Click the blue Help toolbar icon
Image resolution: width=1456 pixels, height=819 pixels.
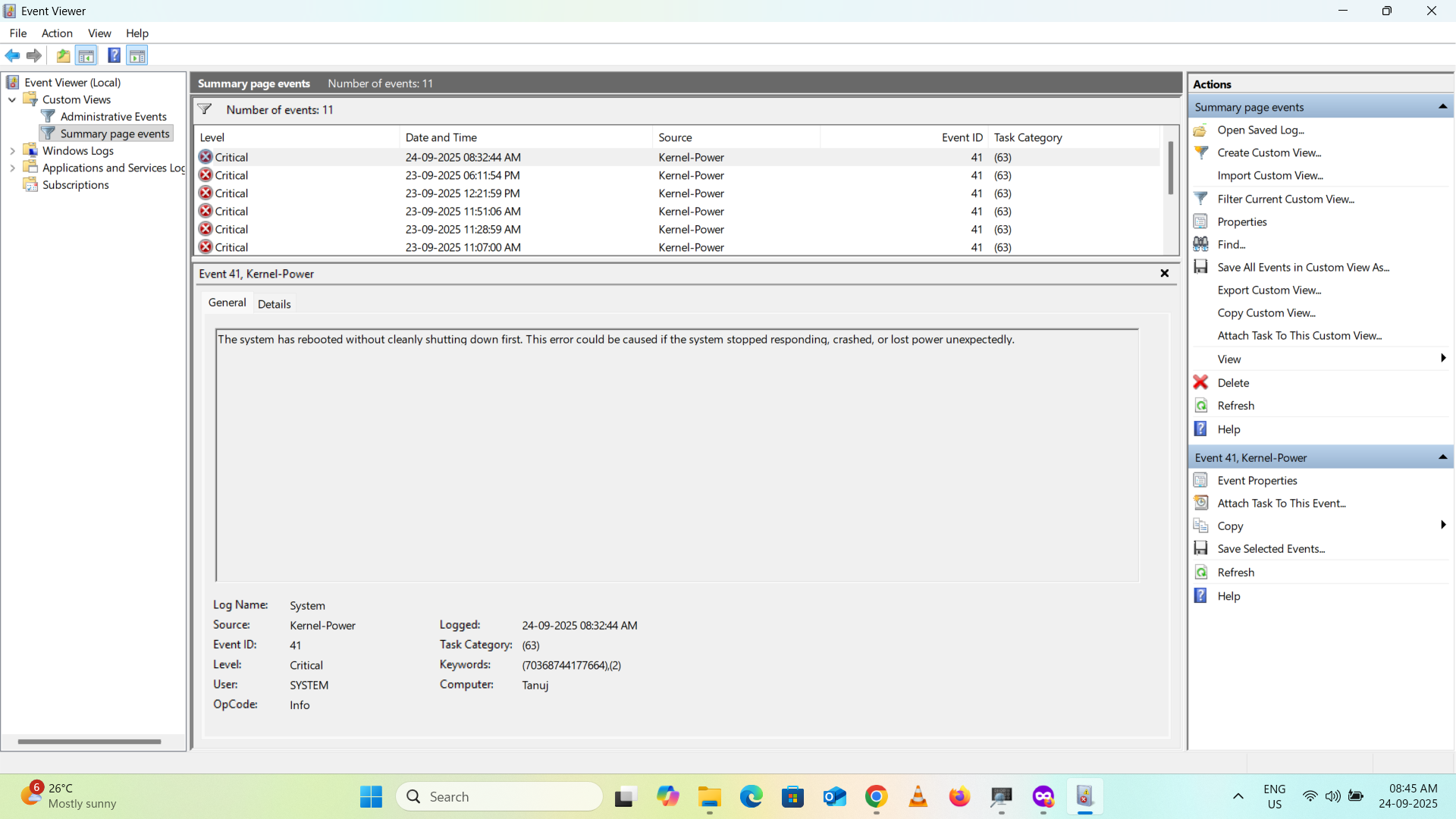(114, 55)
